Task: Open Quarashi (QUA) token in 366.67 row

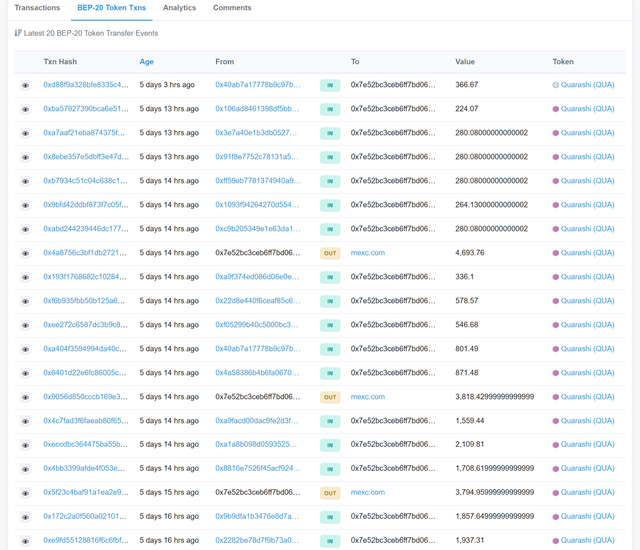Action: (x=587, y=85)
